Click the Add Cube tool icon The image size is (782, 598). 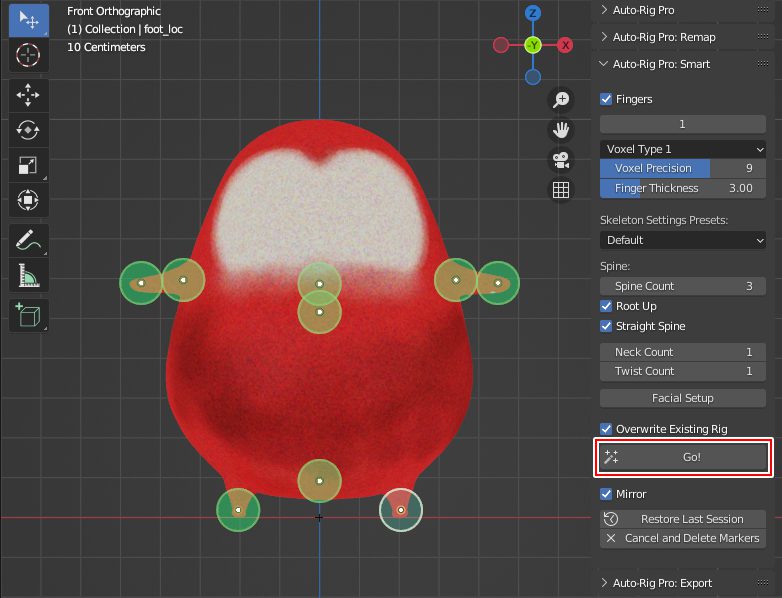(28, 315)
